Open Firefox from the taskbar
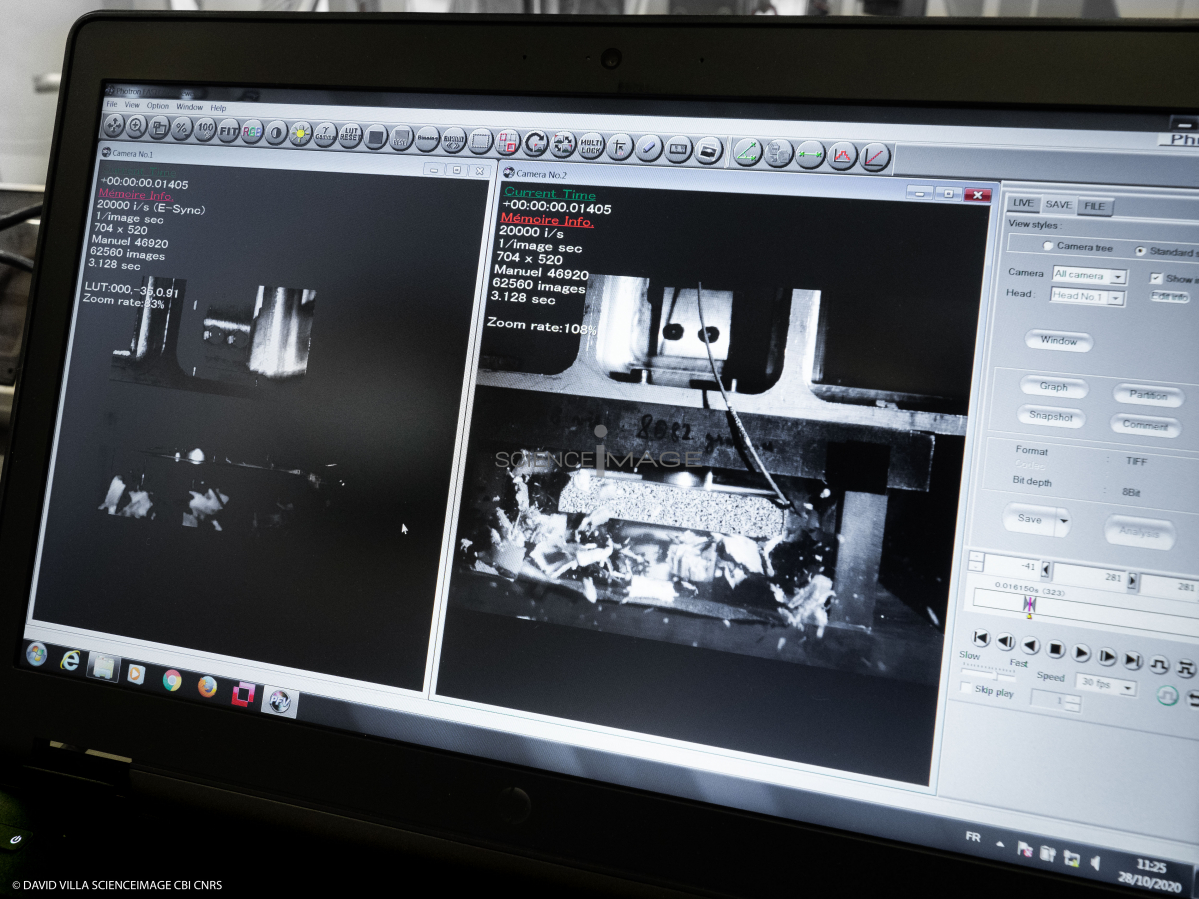Screen dimensions: 1199x899 [206, 686]
